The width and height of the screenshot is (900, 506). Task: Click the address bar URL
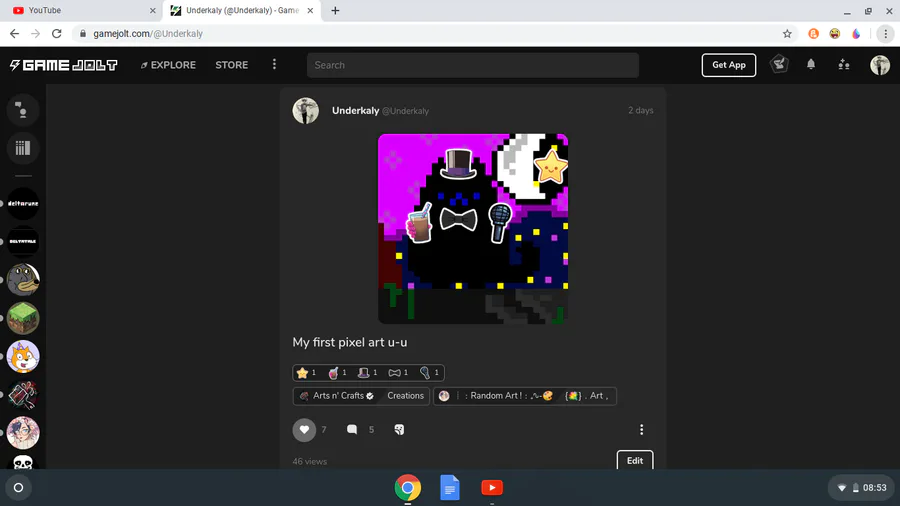(148, 34)
